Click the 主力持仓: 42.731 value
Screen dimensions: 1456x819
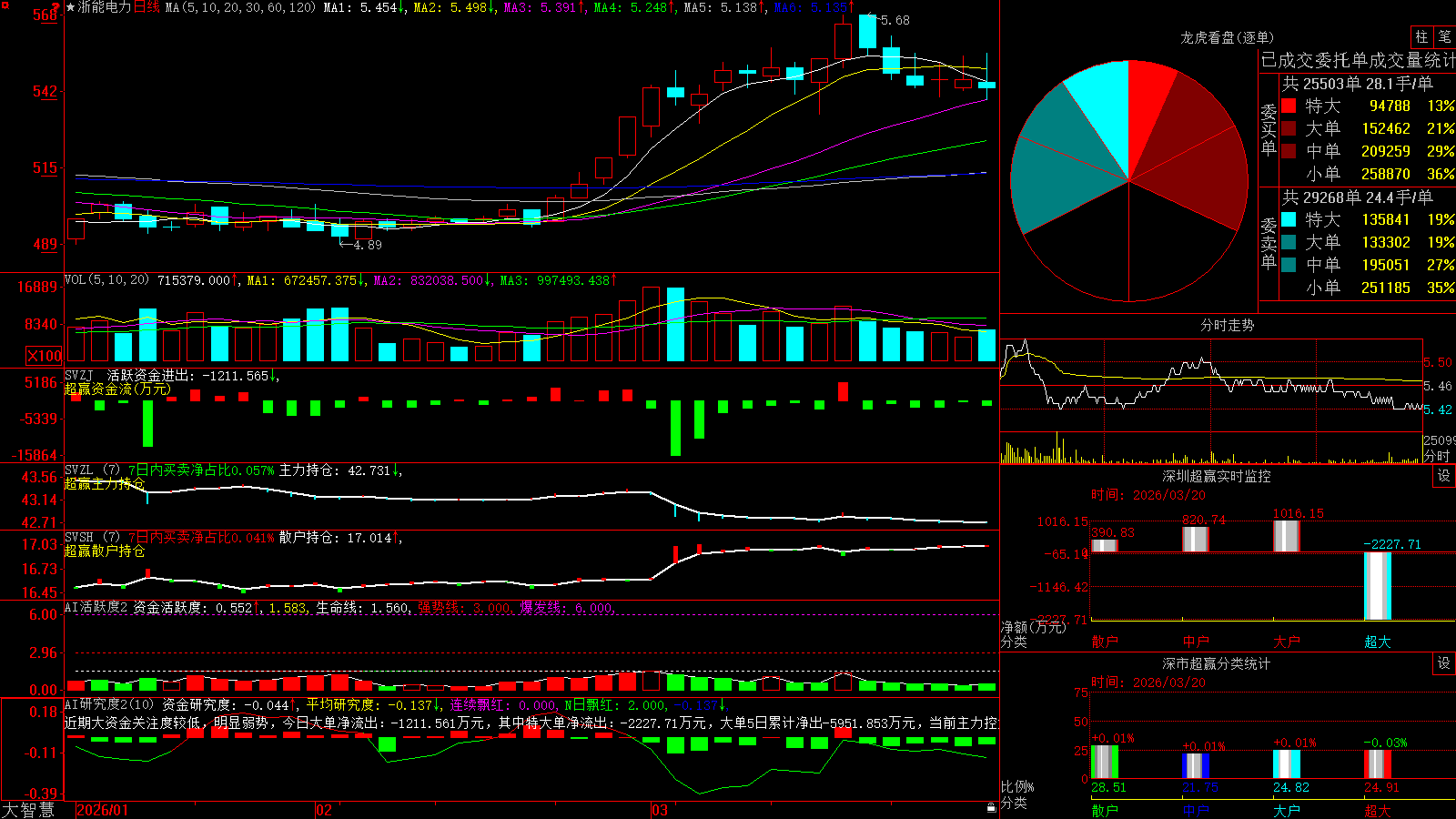coord(334,470)
